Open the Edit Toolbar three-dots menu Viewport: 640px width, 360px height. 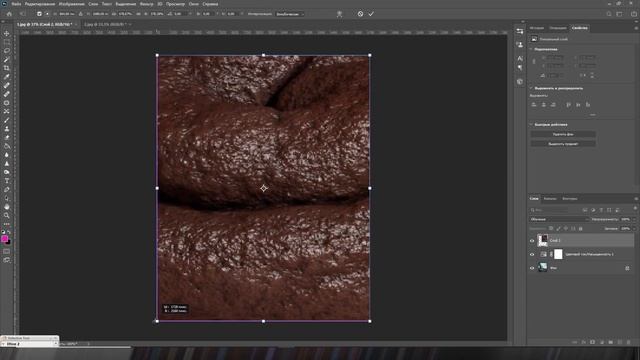tap(7, 224)
